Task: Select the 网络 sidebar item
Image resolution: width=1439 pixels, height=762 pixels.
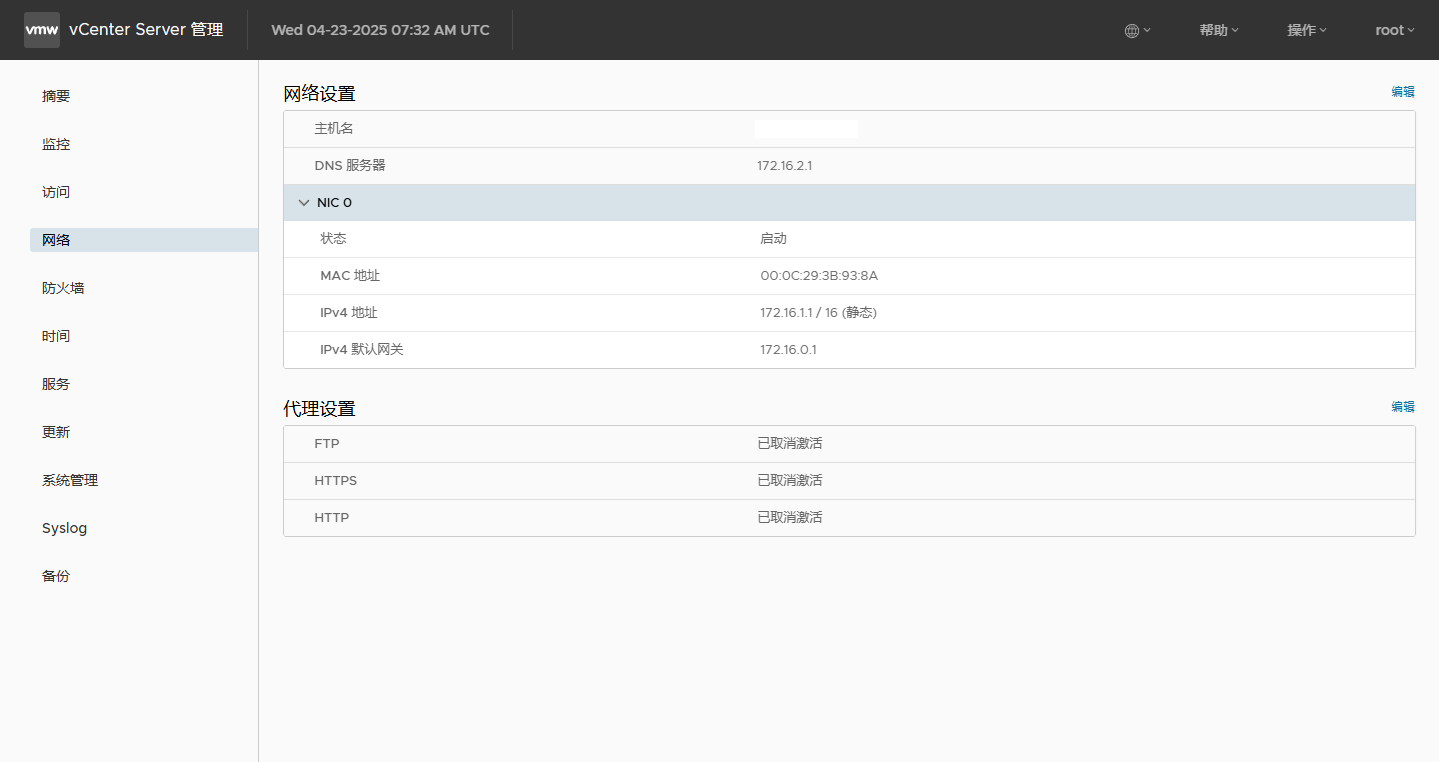Action: (x=144, y=240)
